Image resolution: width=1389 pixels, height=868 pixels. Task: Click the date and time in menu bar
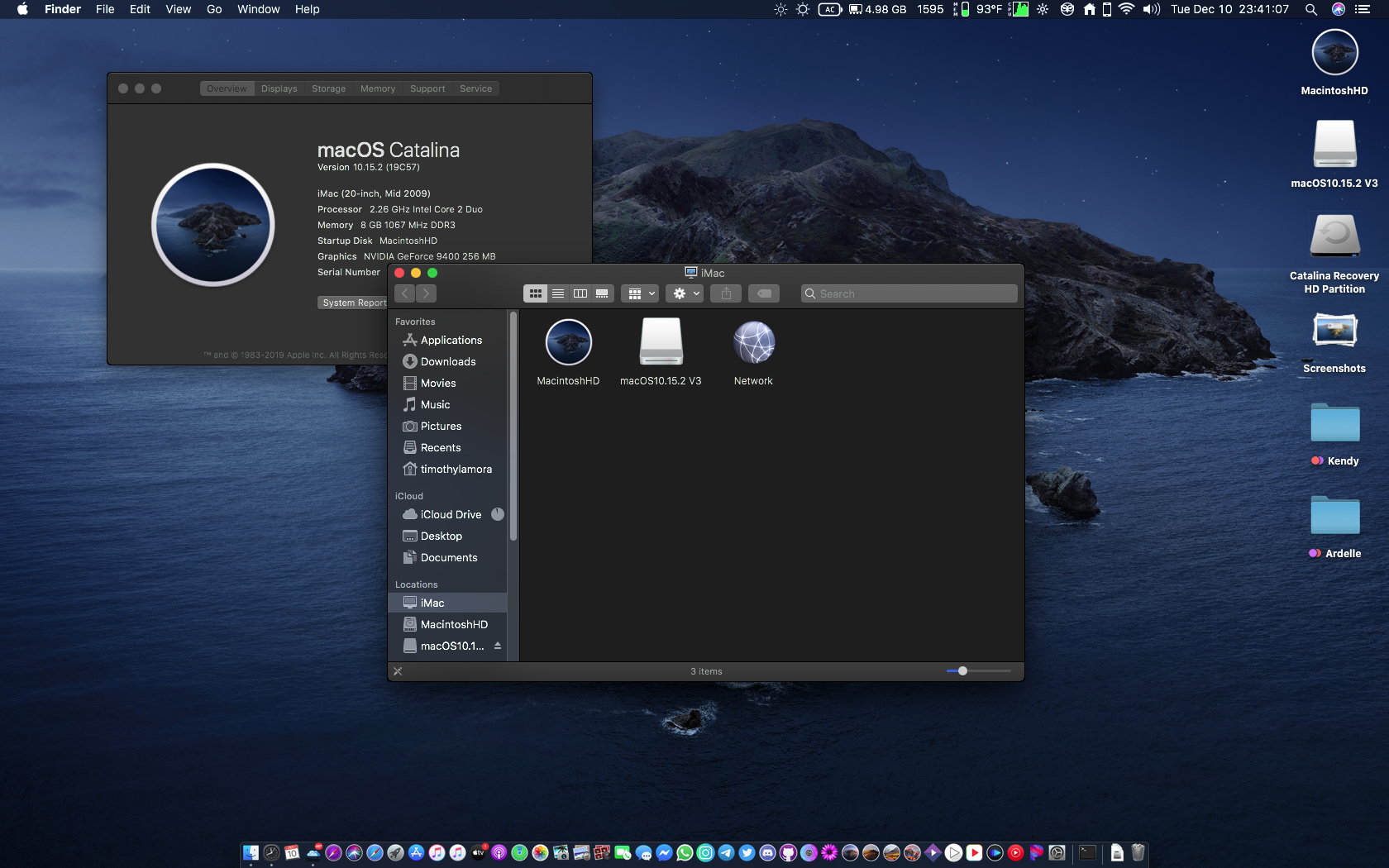point(1229,9)
